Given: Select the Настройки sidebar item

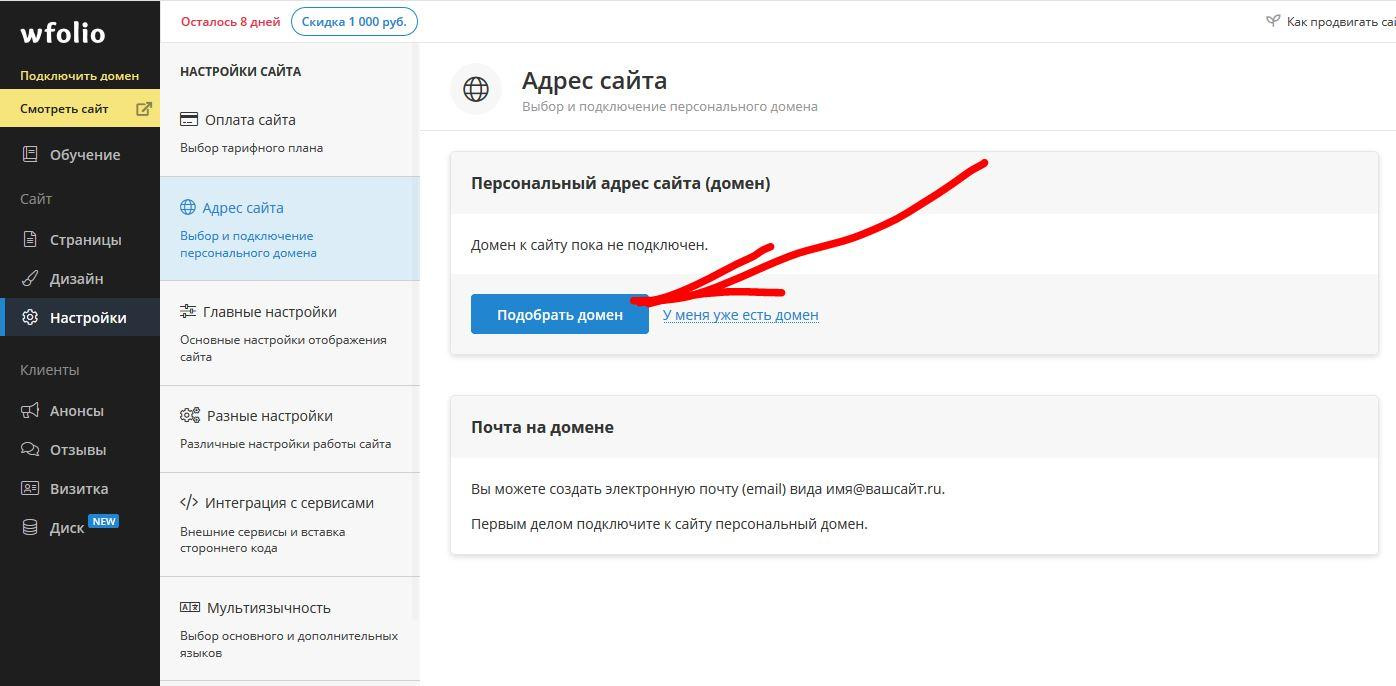Looking at the screenshot, I should pyautogui.click(x=87, y=318).
